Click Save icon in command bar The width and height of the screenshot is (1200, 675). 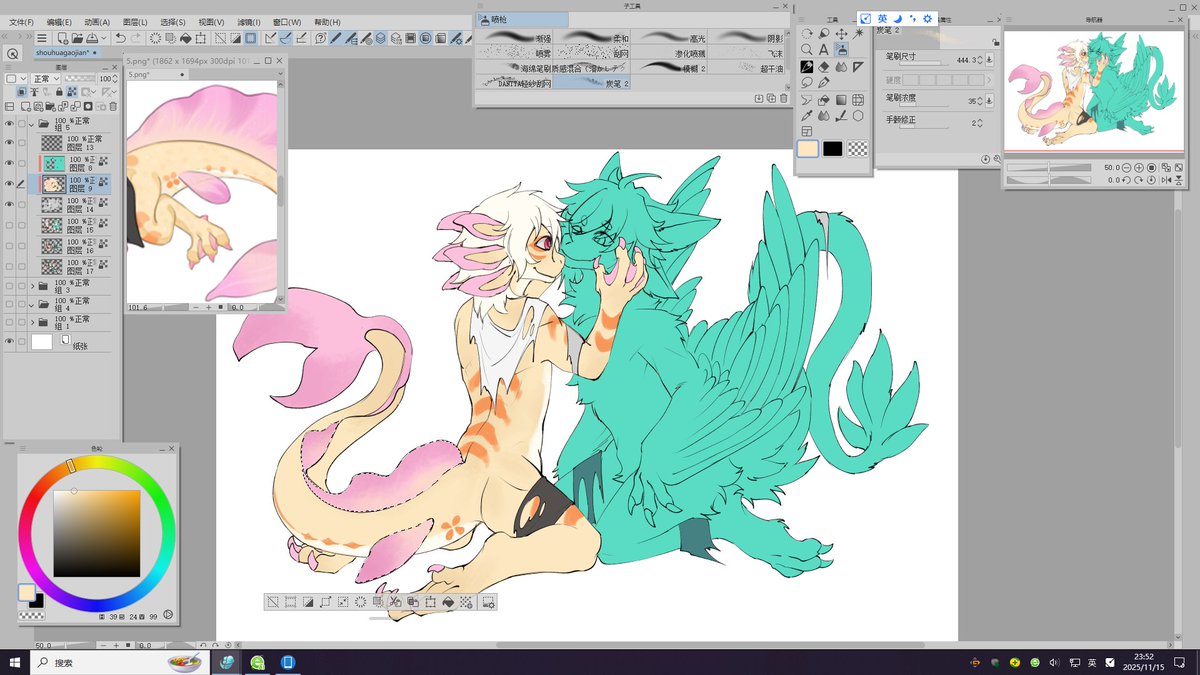pyautogui.click(x=92, y=38)
